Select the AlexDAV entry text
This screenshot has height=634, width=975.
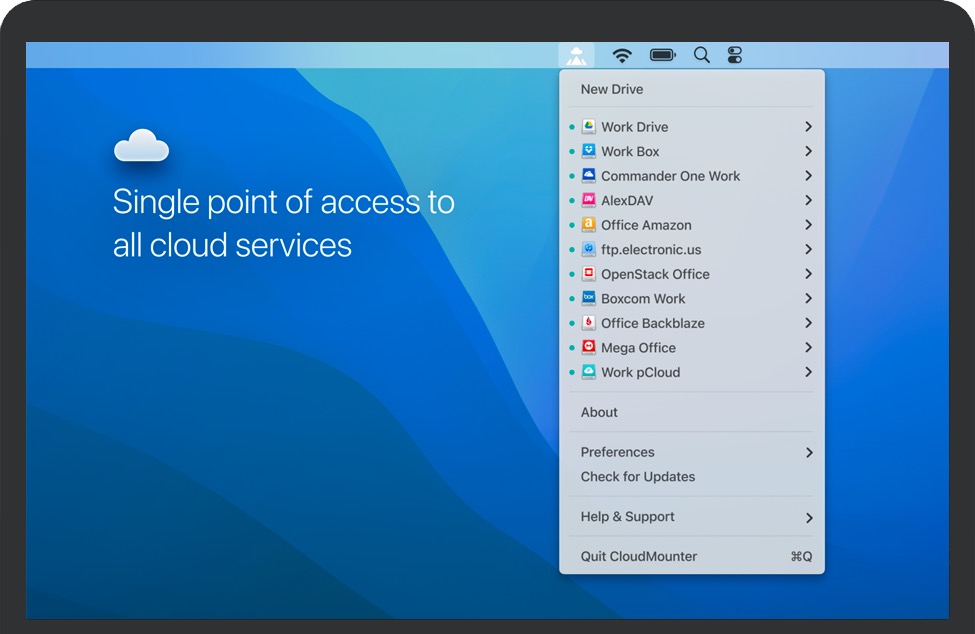(627, 201)
